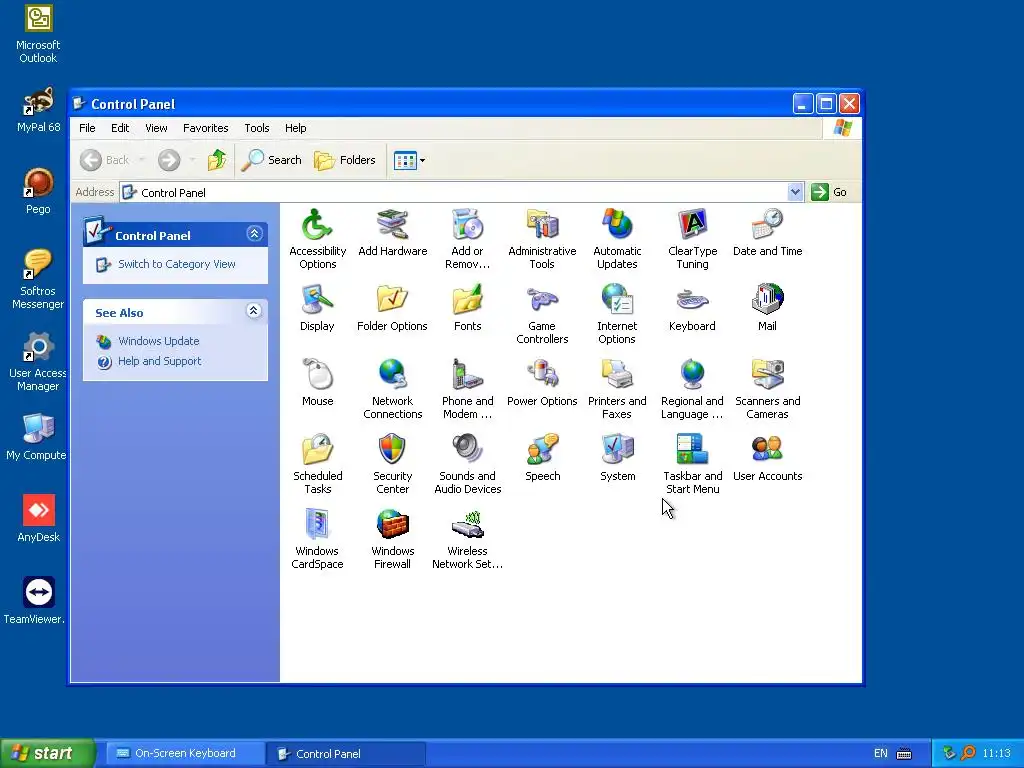
Task: Select the Speech applet icon
Action: click(x=542, y=458)
